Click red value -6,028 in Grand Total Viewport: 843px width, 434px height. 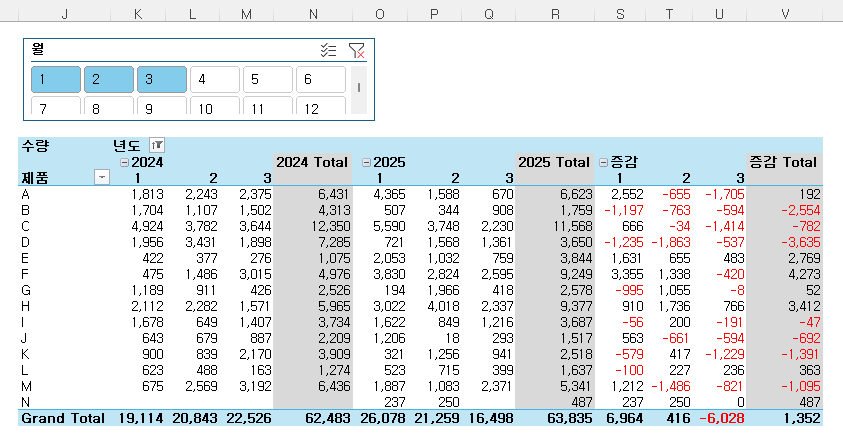[722, 418]
